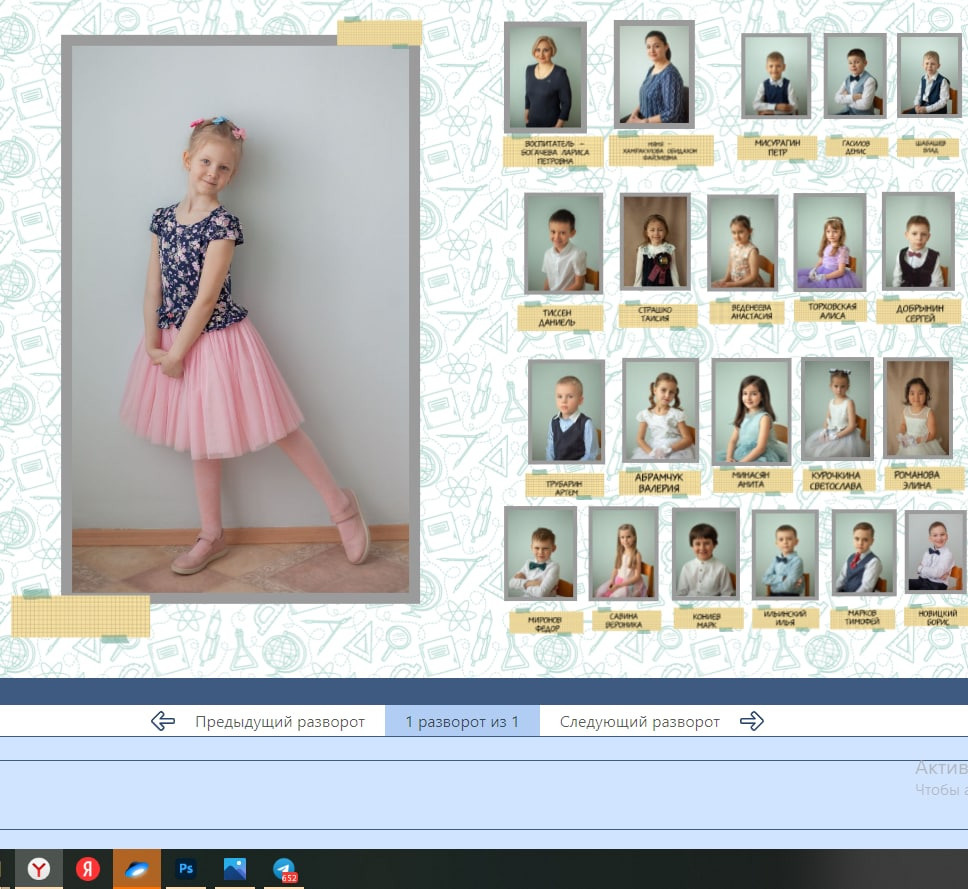Image resolution: width=968 pixels, height=889 pixels.
Task: Open Photoshop from the taskbar
Action: (x=186, y=869)
